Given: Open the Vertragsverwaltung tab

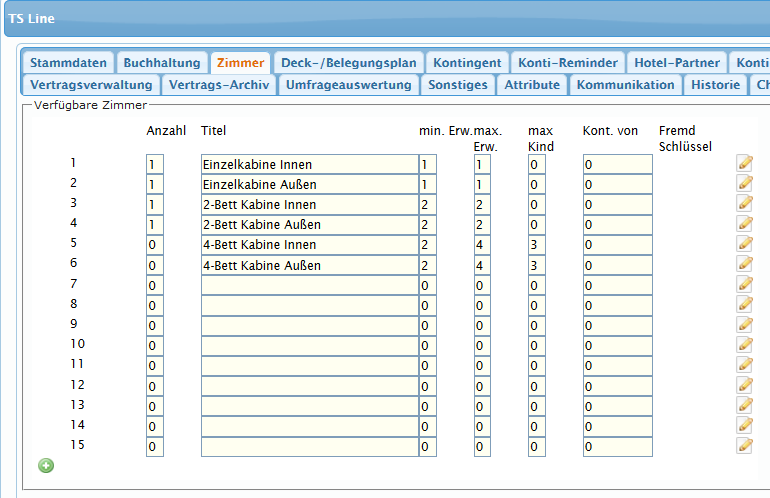Looking at the screenshot, I should click(91, 85).
